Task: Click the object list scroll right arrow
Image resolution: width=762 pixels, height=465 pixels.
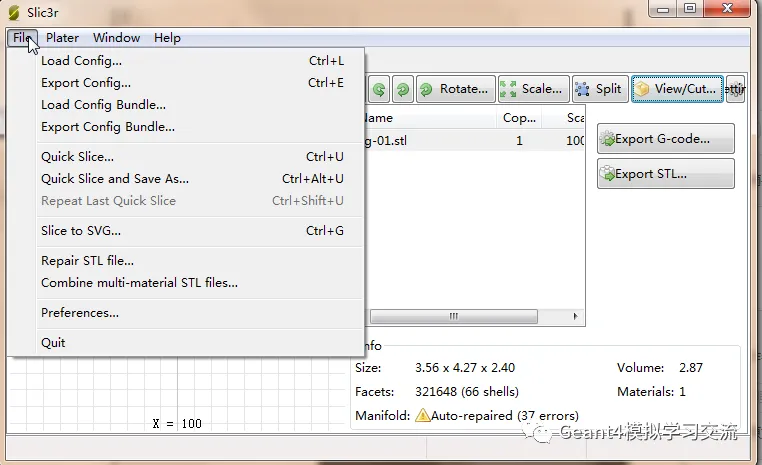Action: pyautogui.click(x=575, y=316)
